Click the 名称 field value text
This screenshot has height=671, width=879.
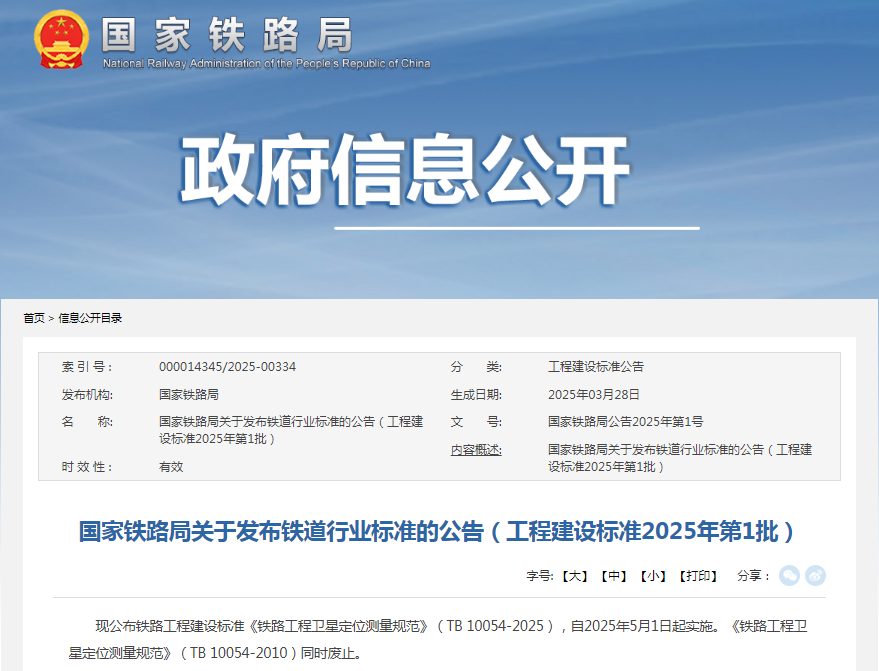291,430
